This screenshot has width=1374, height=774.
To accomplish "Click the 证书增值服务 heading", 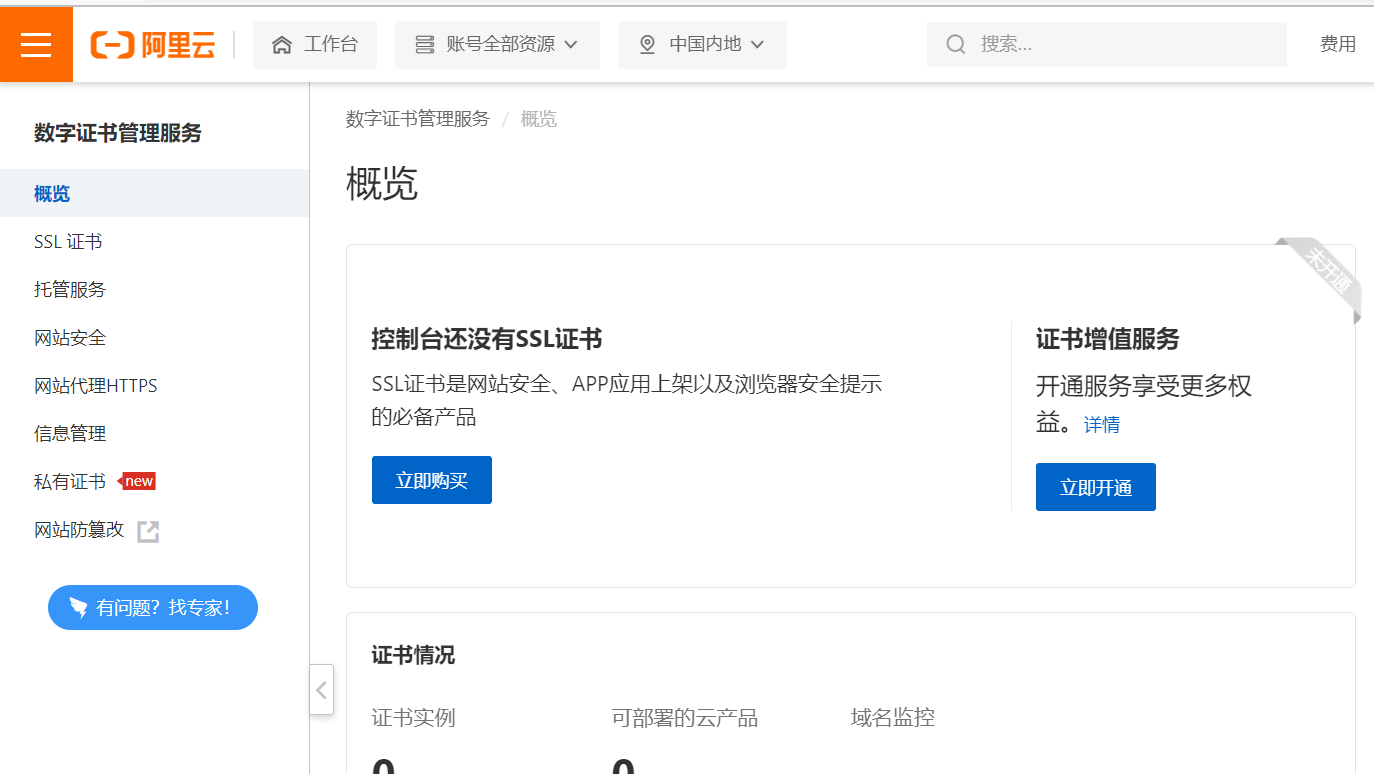I will [1108, 339].
